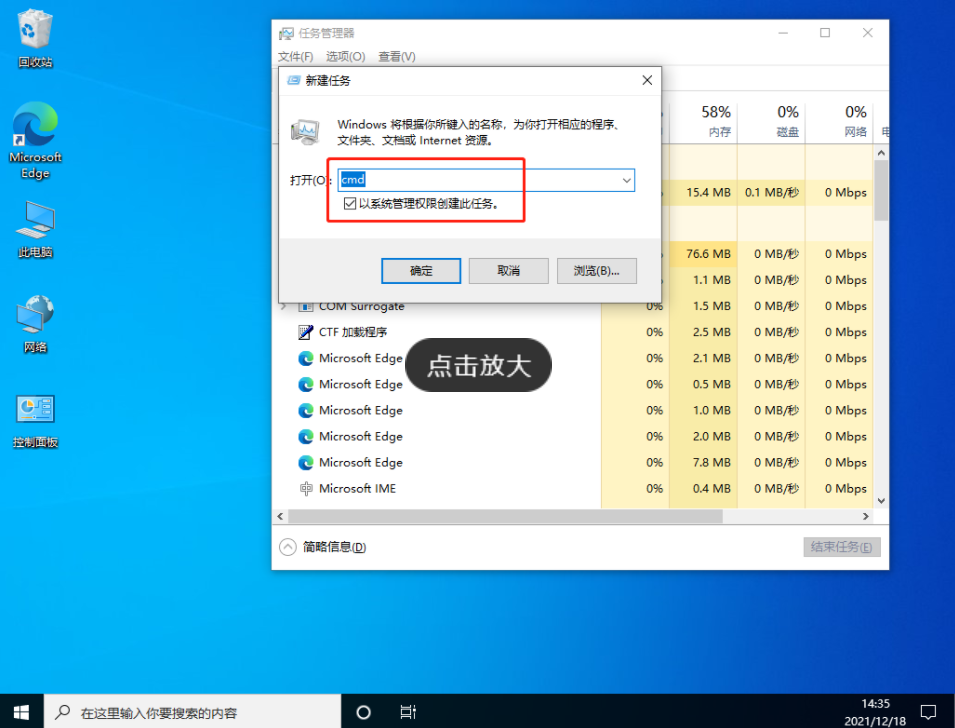This screenshot has height=728, width=955.
Task: Open the 选项(O) menu
Action: 345,57
